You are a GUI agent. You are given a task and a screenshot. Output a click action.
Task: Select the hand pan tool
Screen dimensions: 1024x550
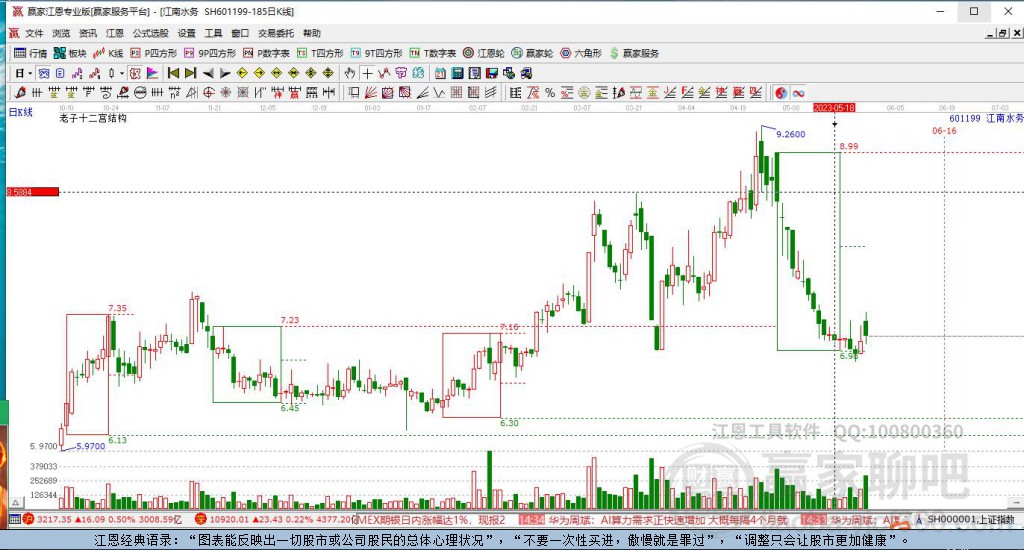click(350, 73)
